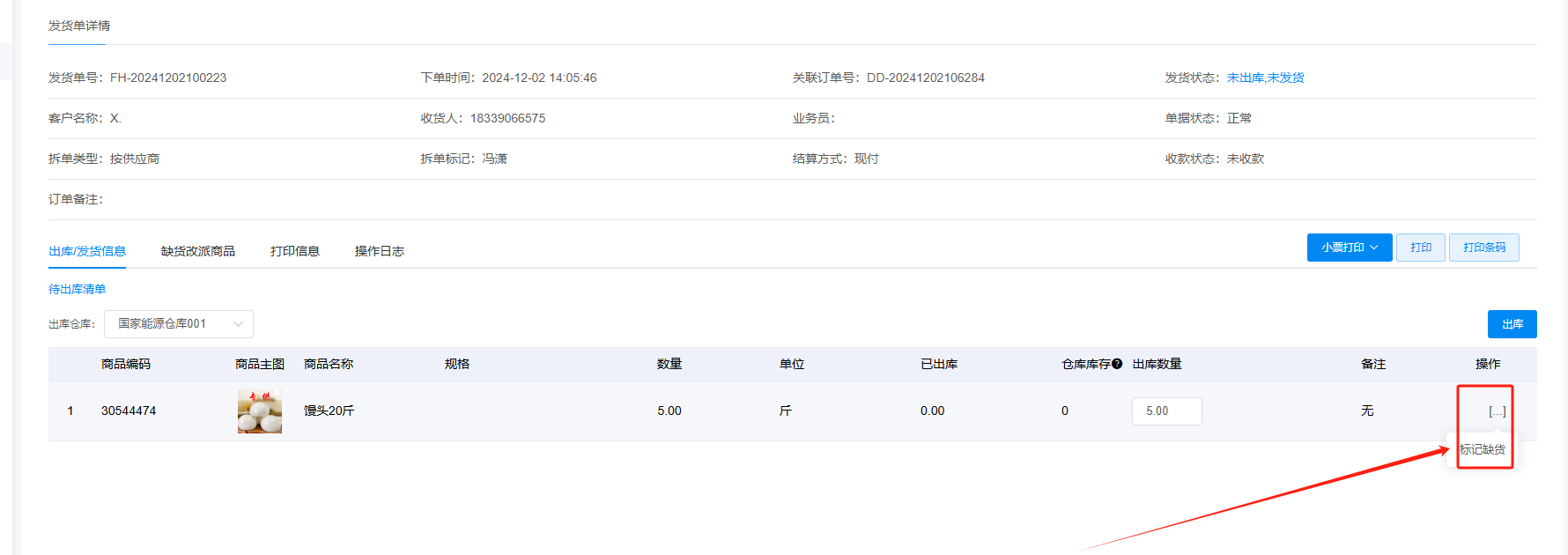Click the 打印条码 button
Viewport: 1568px width, 555px height.
(1483, 248)
